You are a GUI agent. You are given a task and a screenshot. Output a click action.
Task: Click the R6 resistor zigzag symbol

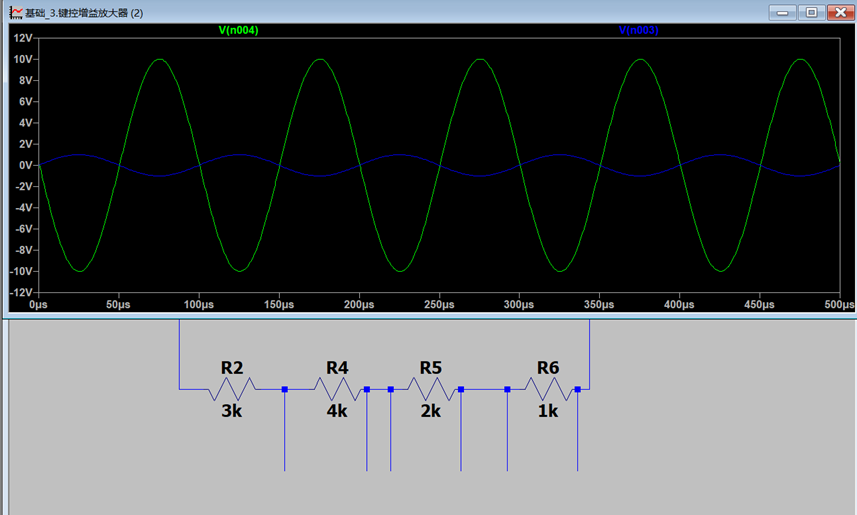[548, 389]
